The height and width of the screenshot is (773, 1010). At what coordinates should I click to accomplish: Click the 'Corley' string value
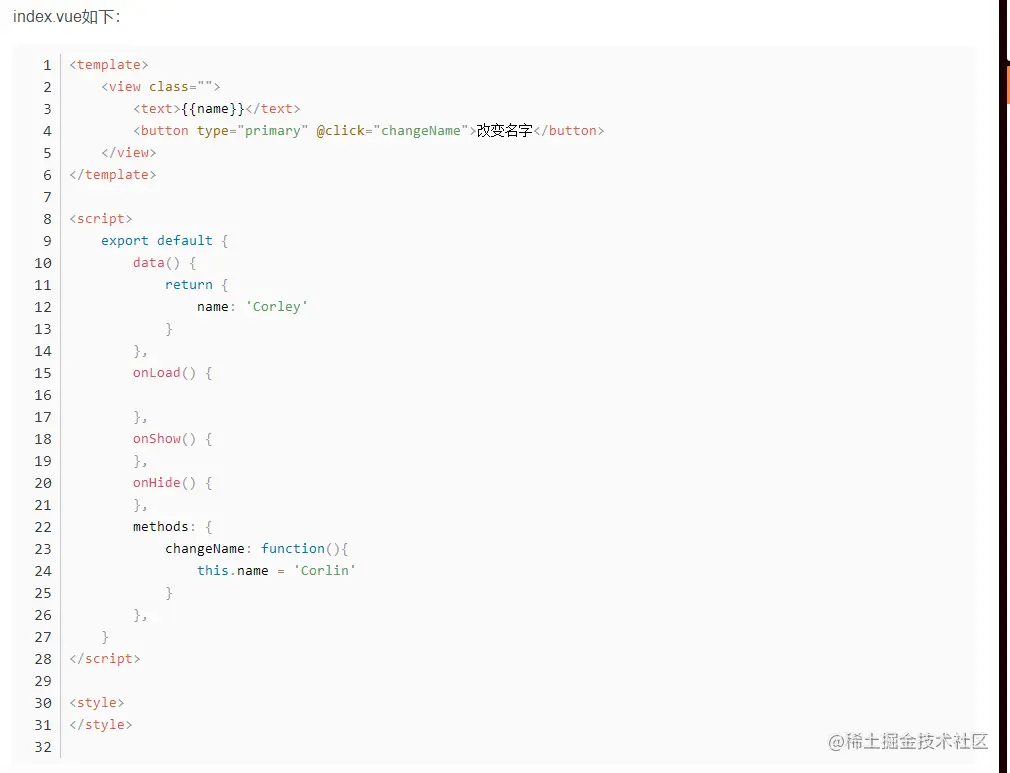point(277,307)
